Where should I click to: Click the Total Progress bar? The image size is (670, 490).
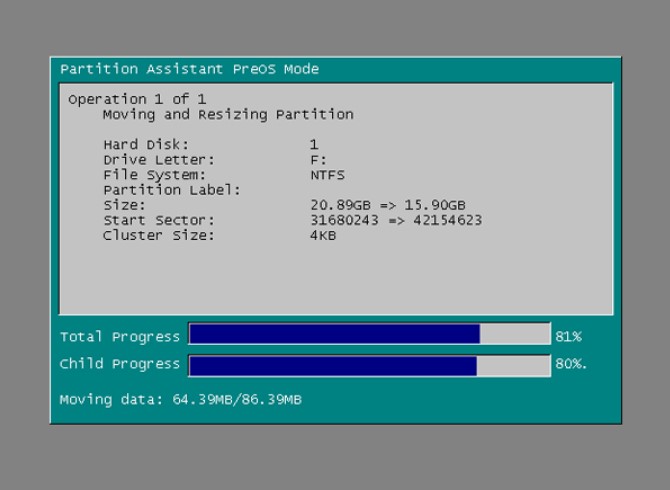370,334
